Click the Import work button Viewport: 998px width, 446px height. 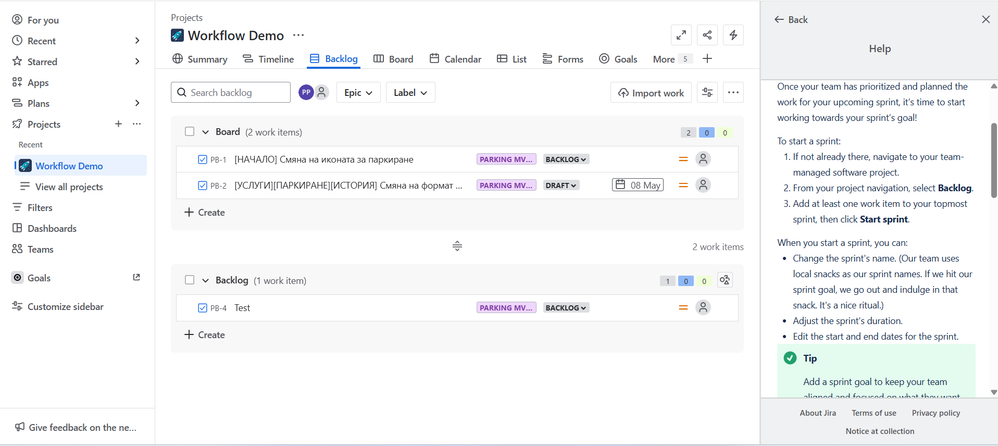pos(650,92)
